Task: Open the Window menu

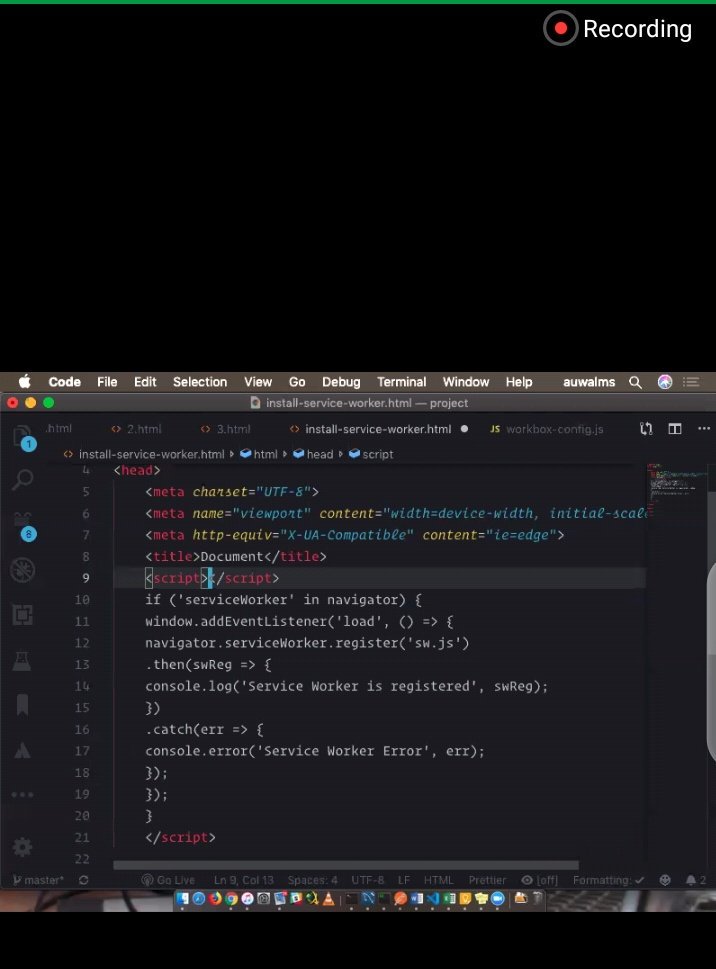Action: click(x=466, y=382)
